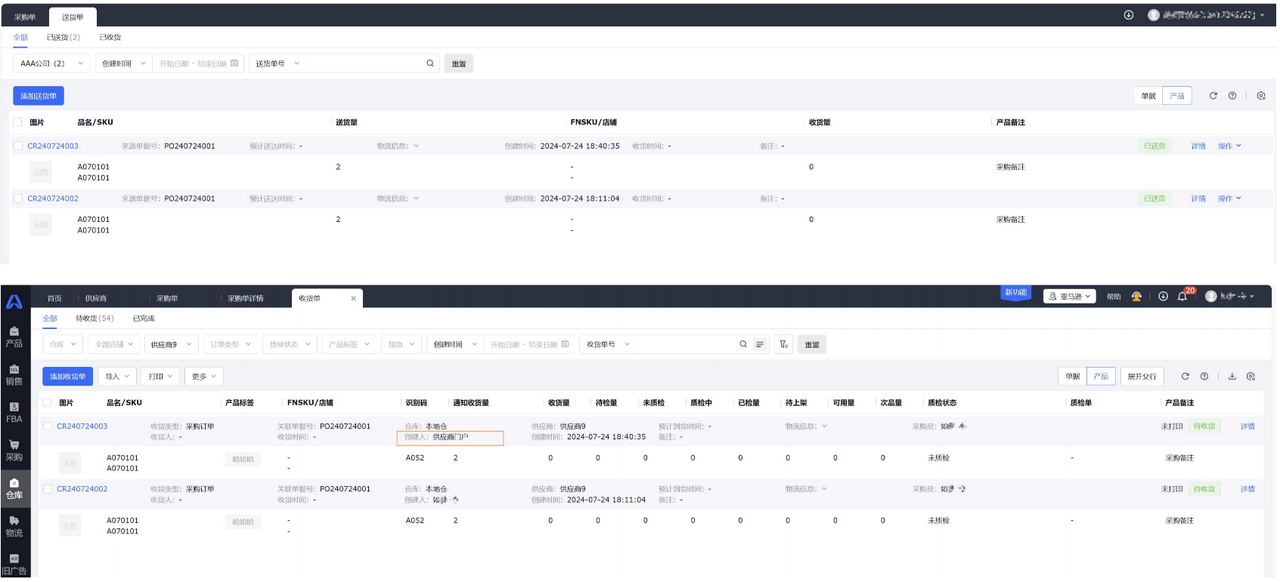Screen dimensions: 1280x582
Task: Switch to the 待收货 (54) tab
Action: (94, 318)
